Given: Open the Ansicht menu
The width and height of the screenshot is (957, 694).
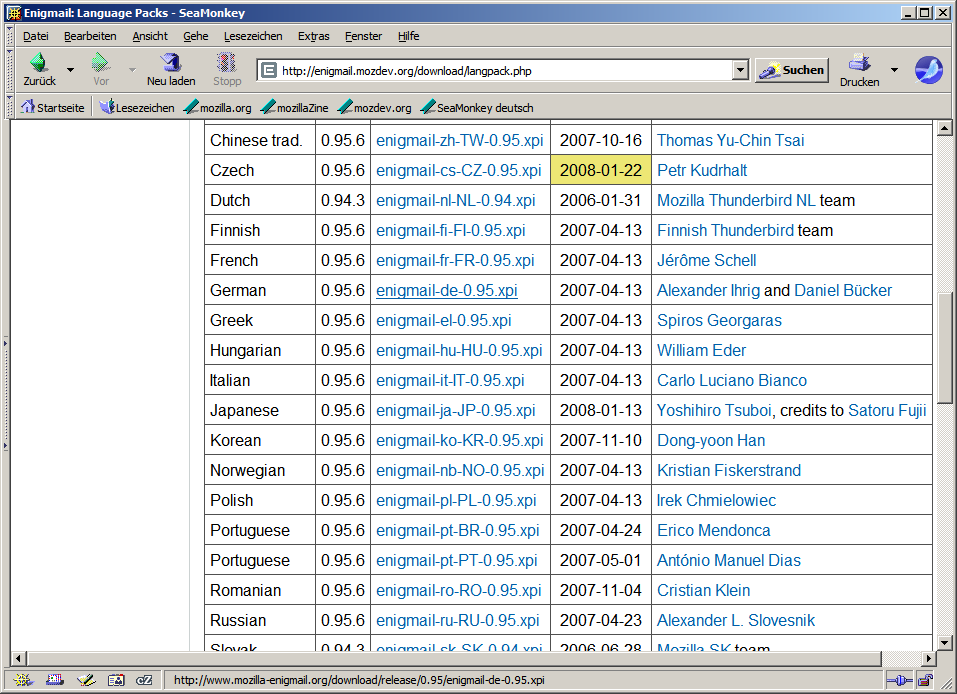Looking at the screenshot, I should pyautogui.click(x=150, y=36).
